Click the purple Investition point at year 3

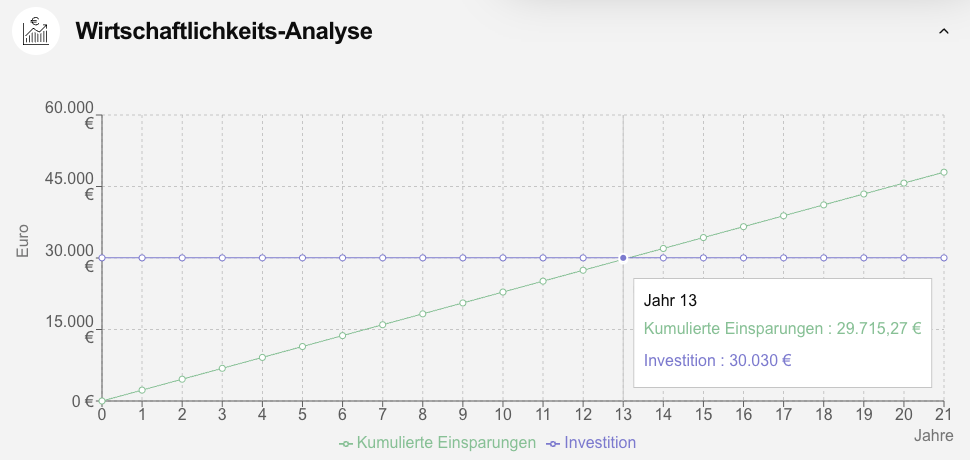tap(222, 258)
